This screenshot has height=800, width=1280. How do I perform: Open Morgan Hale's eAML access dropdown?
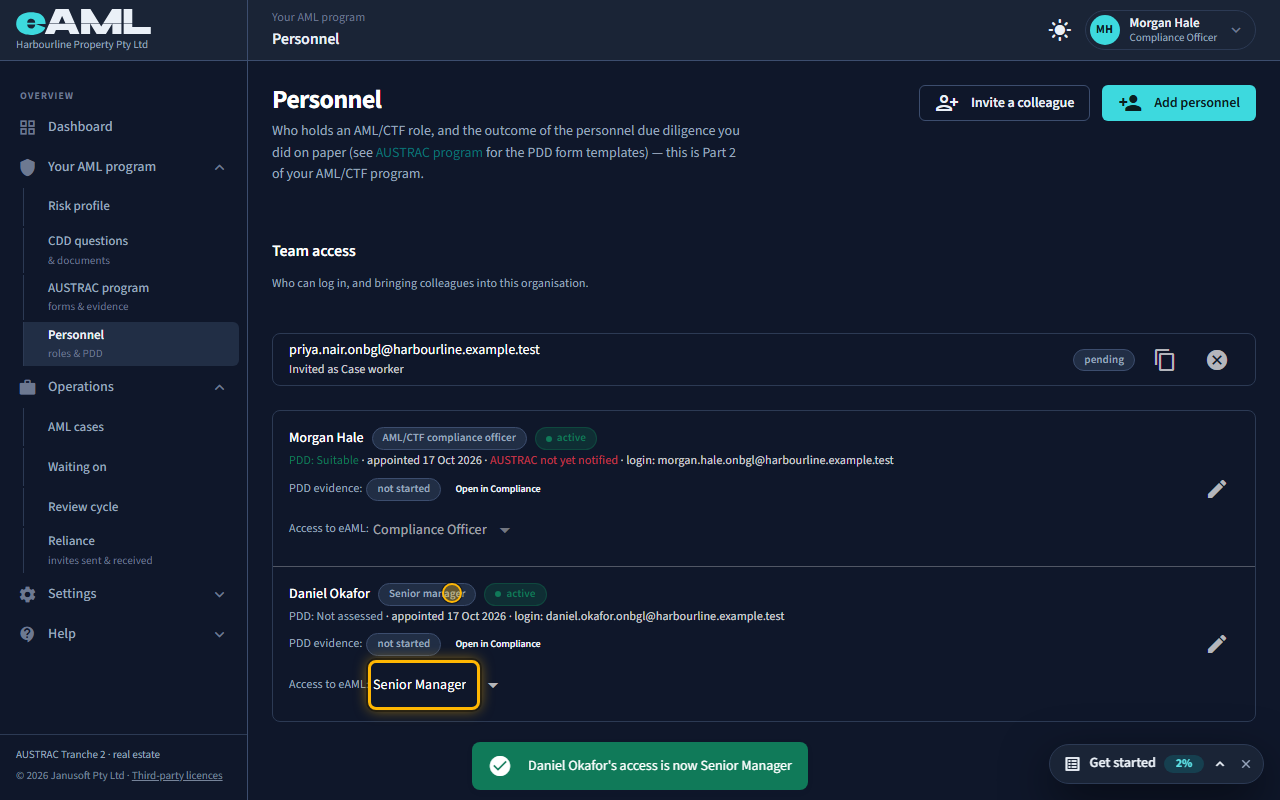(x=441, y=530)
